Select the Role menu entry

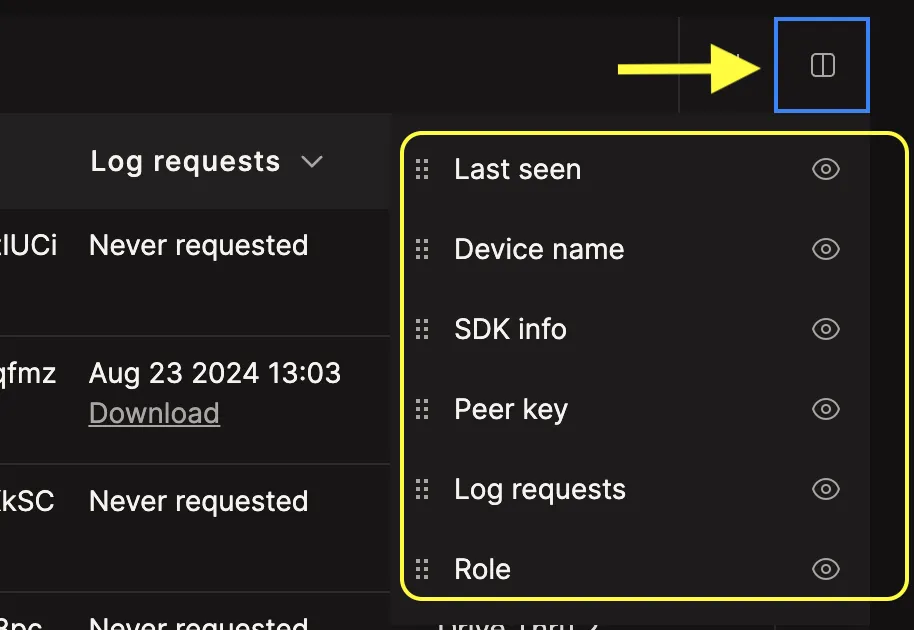[483, 569]
